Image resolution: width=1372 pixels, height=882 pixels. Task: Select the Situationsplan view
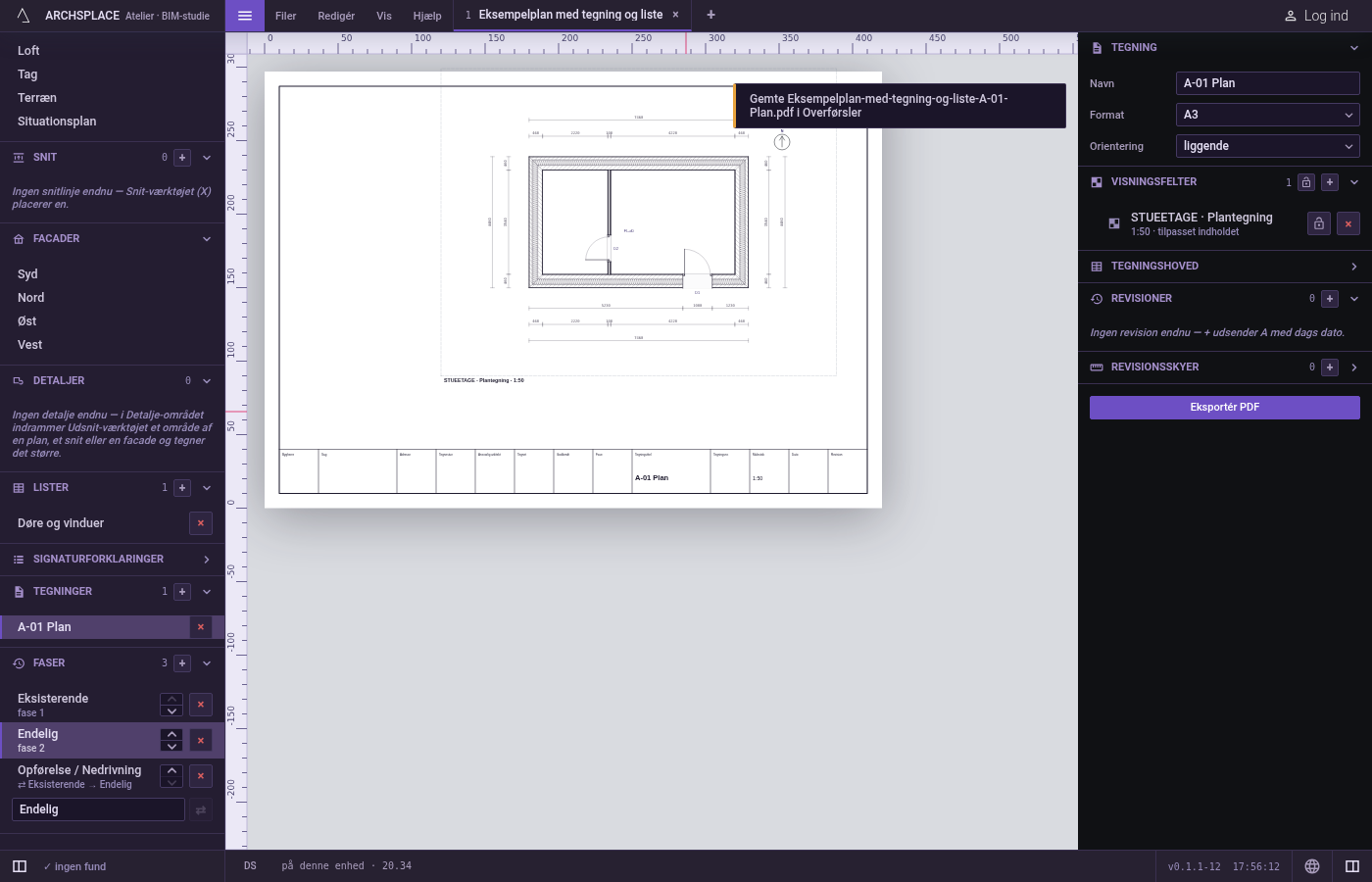click(113, 122)
